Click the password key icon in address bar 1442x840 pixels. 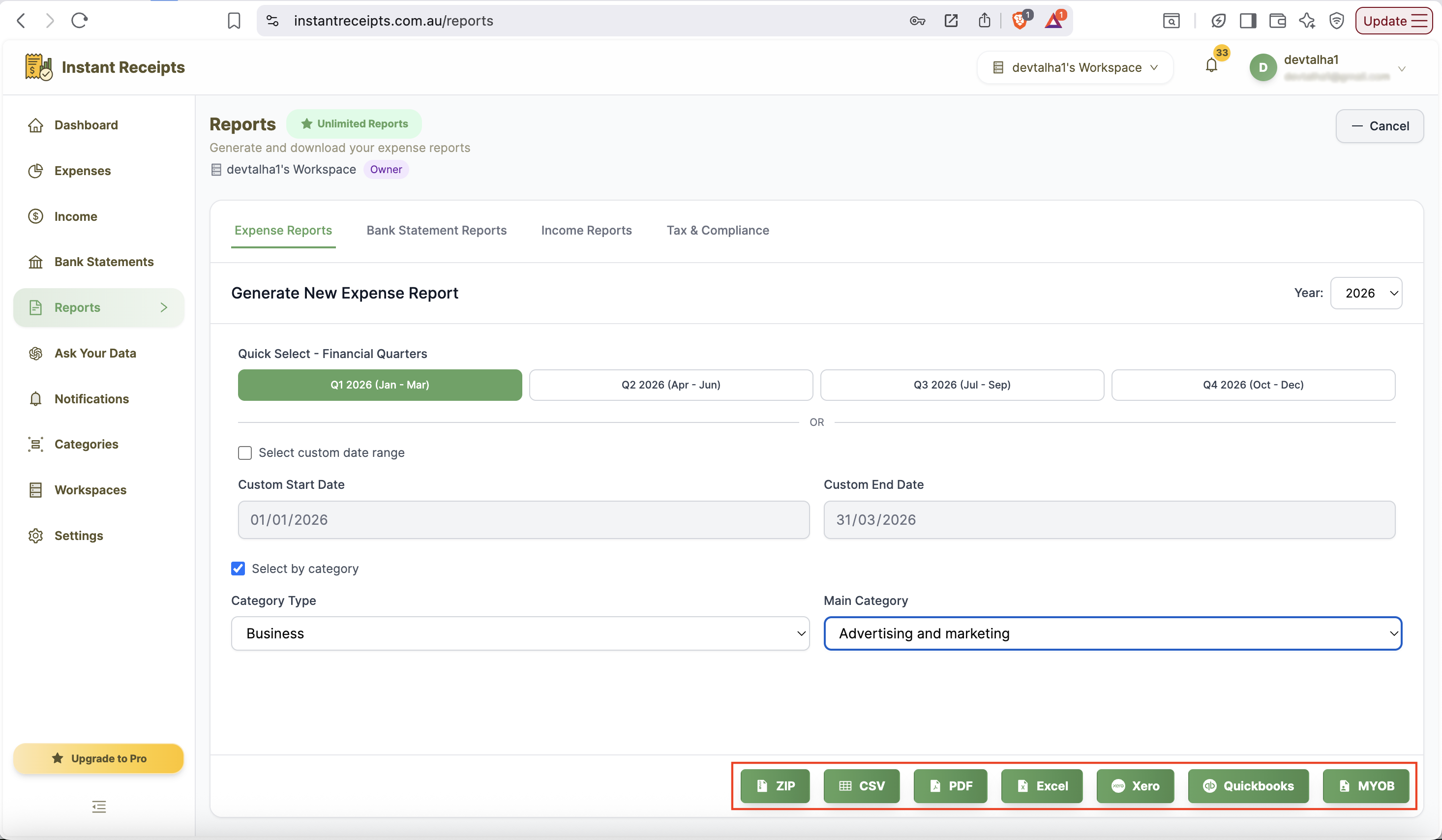pyautogui.click(x=917, y=21)
